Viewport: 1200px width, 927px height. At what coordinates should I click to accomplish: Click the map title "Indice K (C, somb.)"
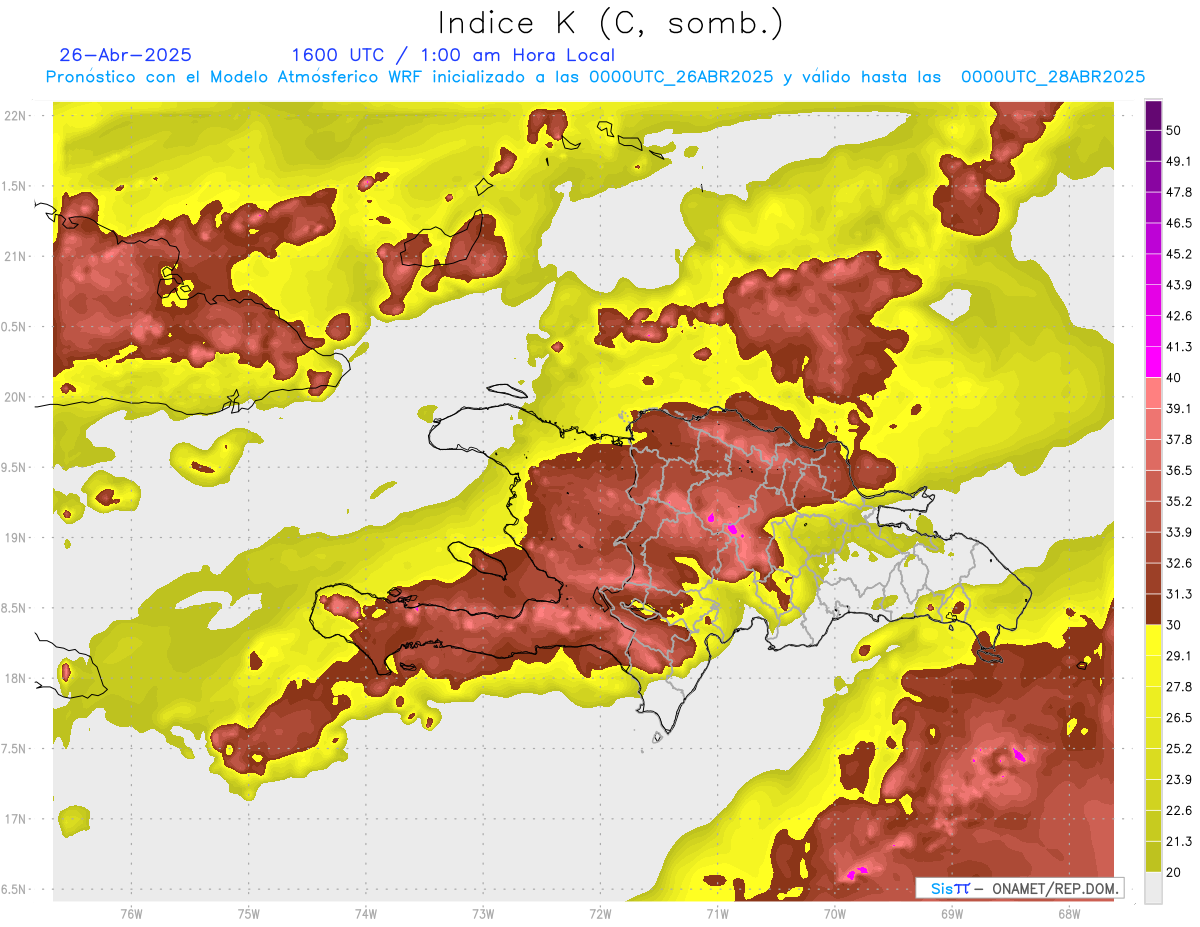tap(610, 23)
